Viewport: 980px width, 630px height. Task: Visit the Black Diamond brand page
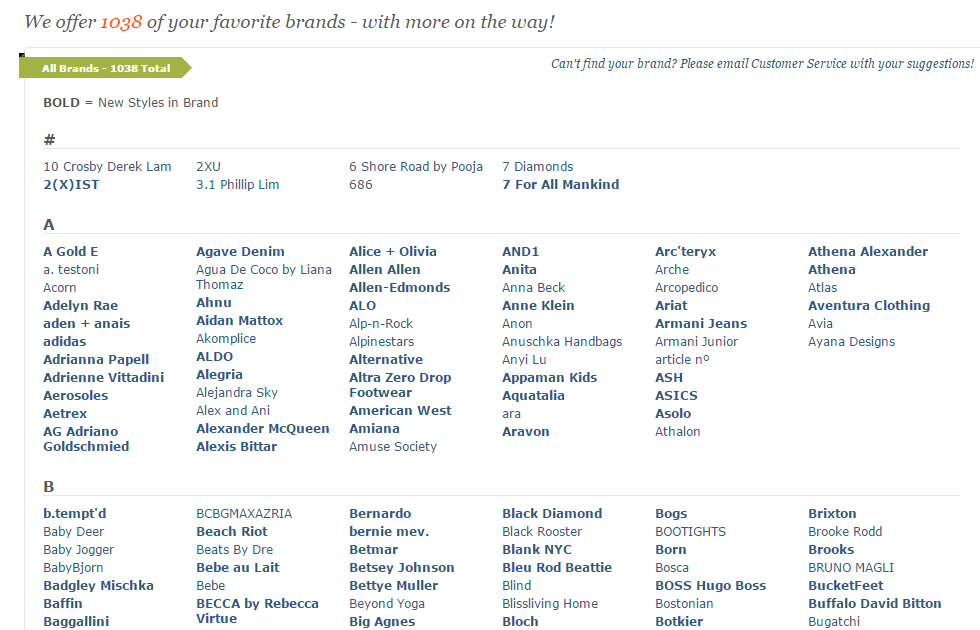click(x=552, y=514)
